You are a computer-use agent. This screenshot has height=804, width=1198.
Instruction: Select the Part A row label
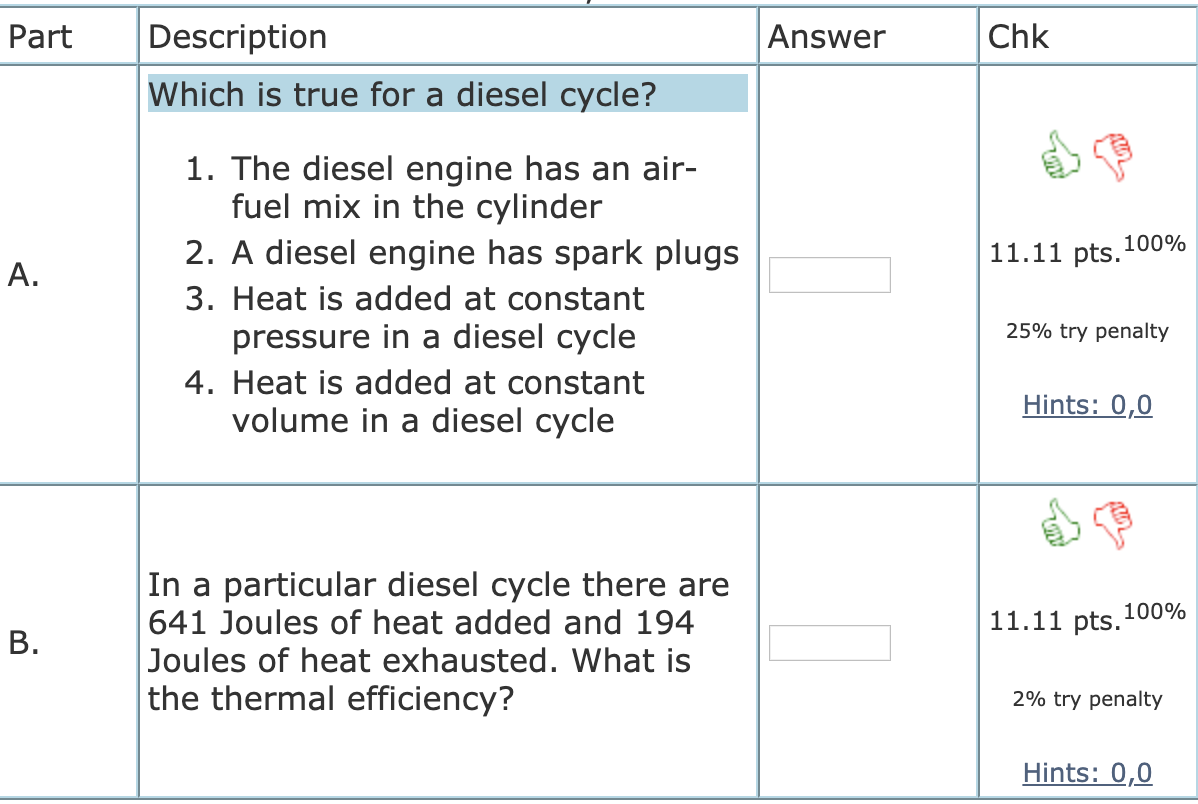22,272
